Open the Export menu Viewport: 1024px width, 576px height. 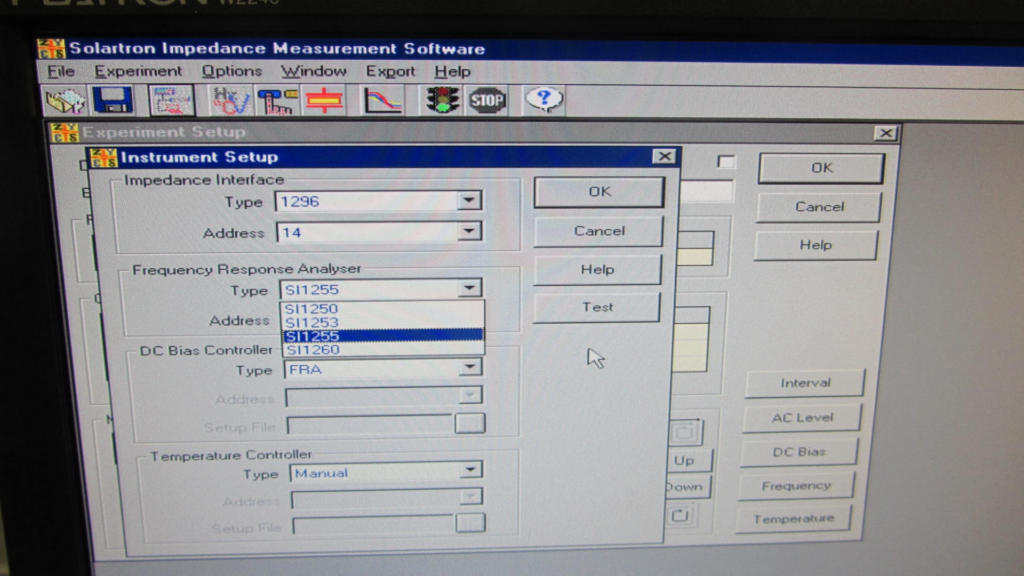390,71
